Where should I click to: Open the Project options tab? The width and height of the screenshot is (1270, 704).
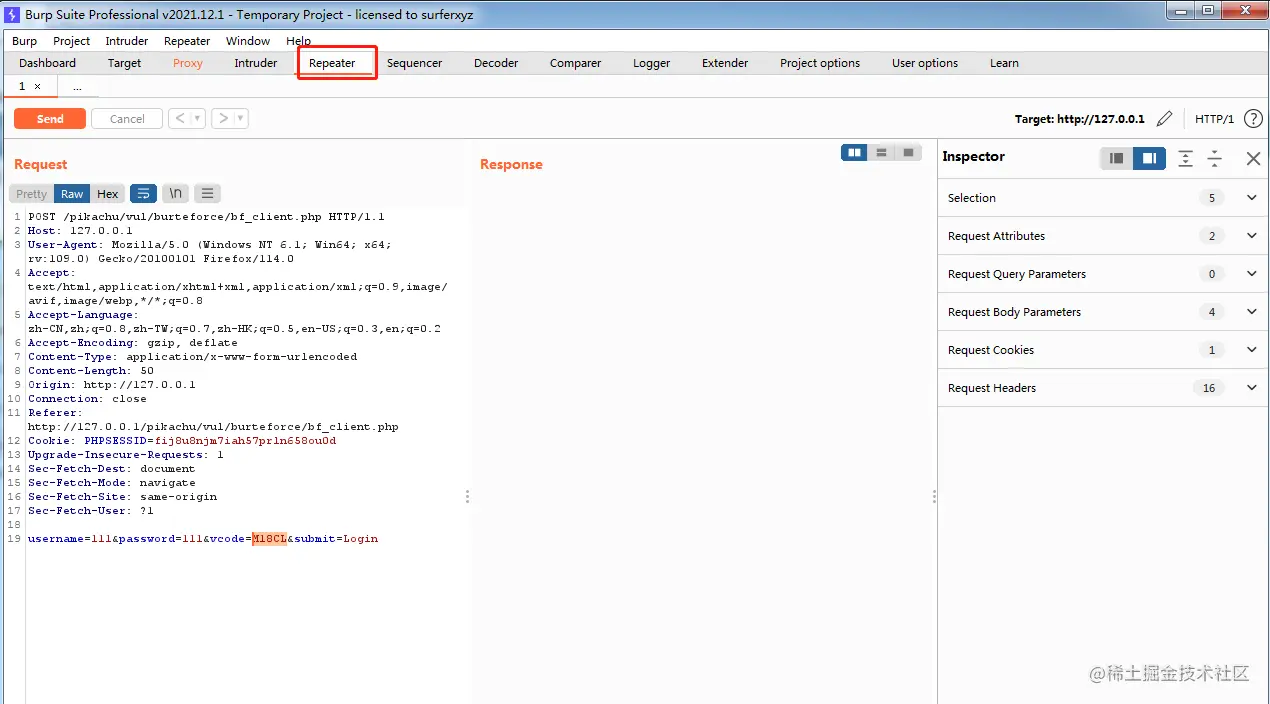820,63
